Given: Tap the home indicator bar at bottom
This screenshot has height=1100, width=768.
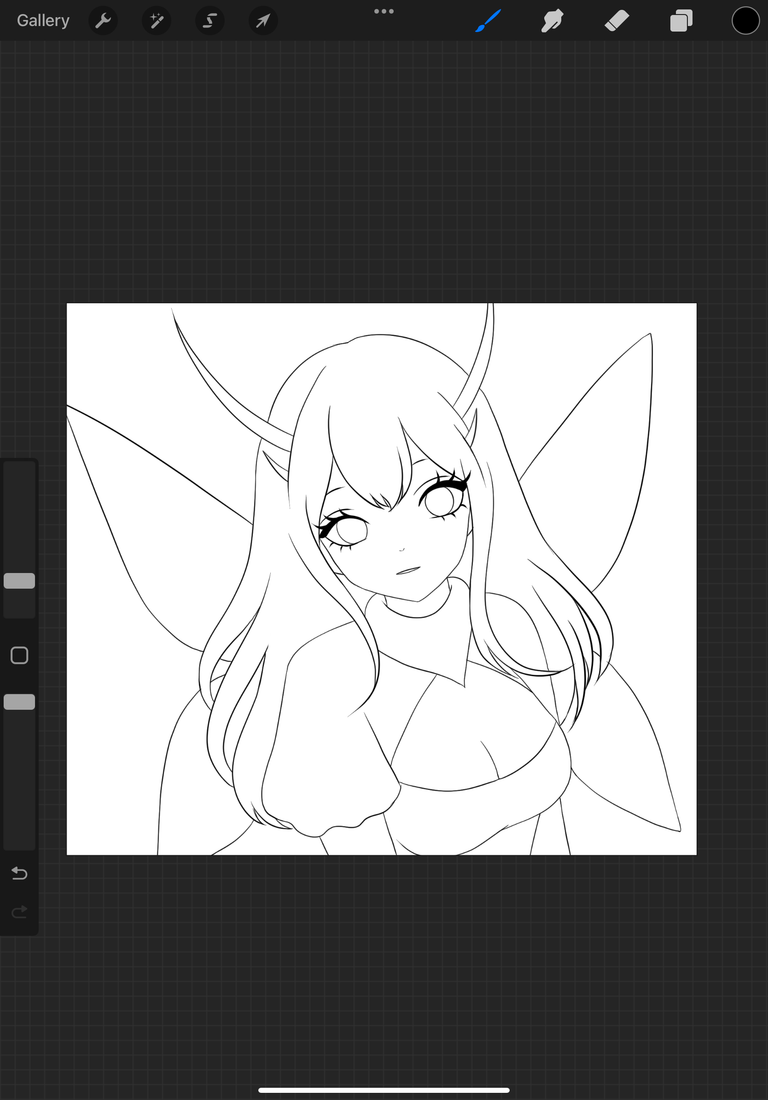Looking at the screenshot, I should 384,1090.
